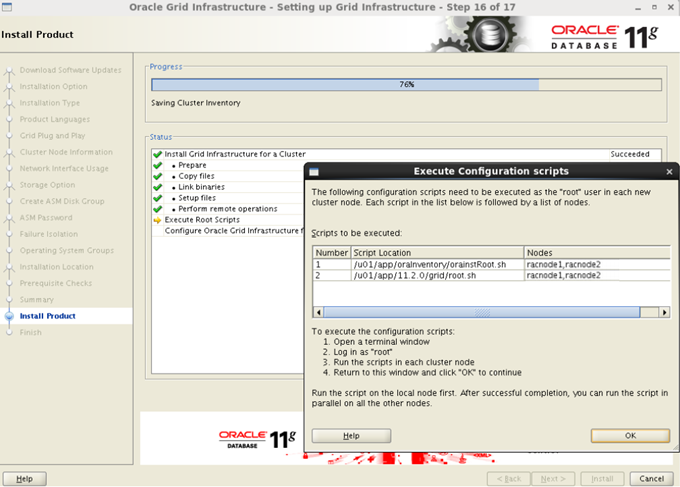Select Product Languages step
The height and width of the screenshot is (487, 680).
point(55,119)
